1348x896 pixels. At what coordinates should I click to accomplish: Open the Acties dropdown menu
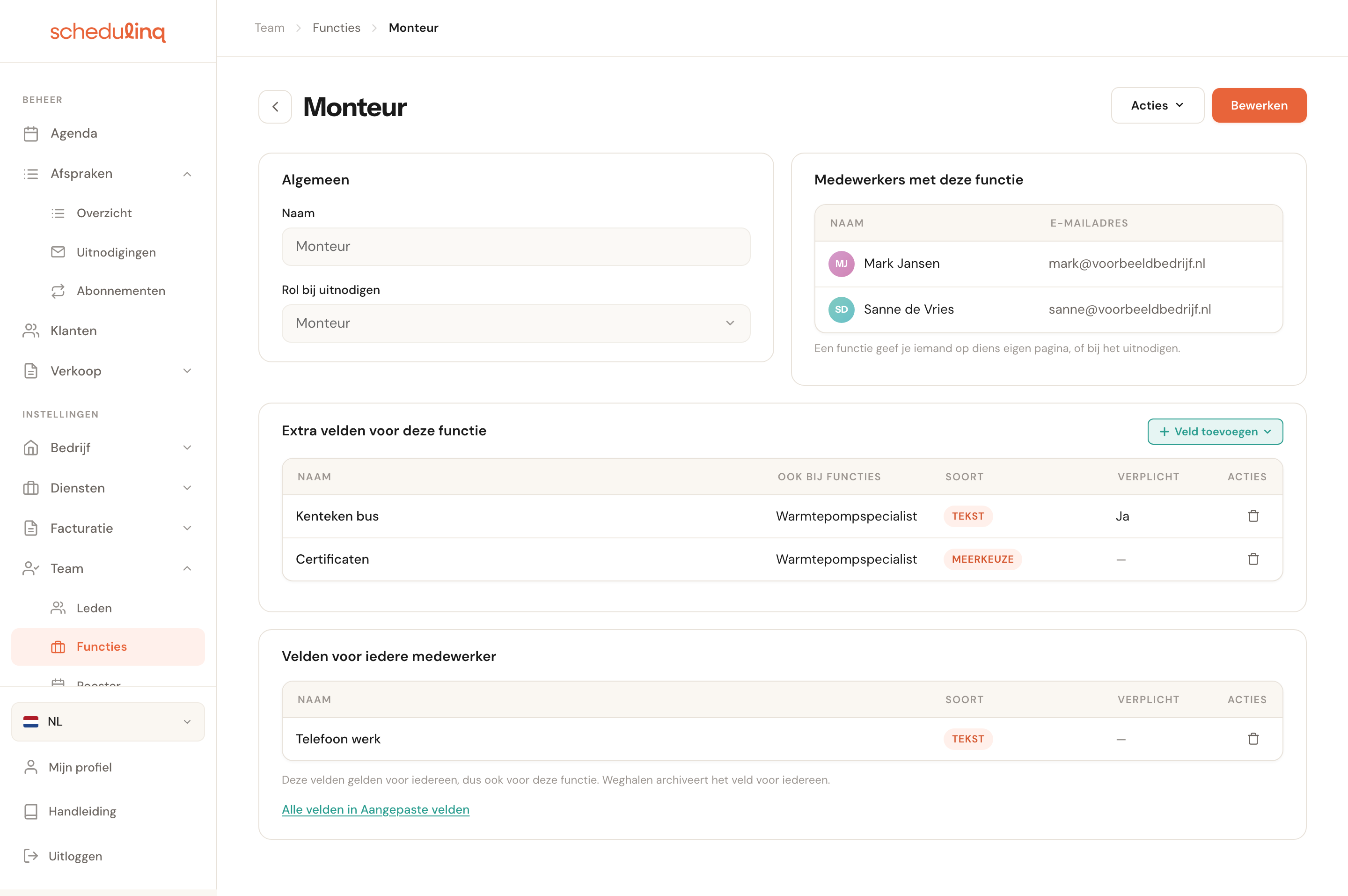point(1157,105)
